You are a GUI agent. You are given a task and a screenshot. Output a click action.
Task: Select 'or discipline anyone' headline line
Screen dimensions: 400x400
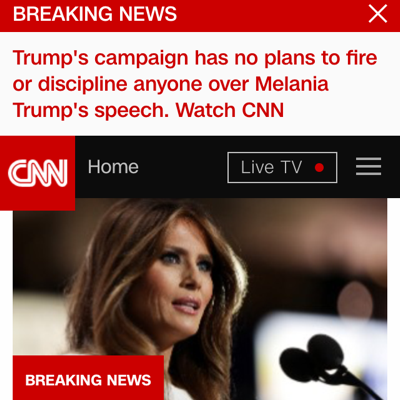coord(107,84)
